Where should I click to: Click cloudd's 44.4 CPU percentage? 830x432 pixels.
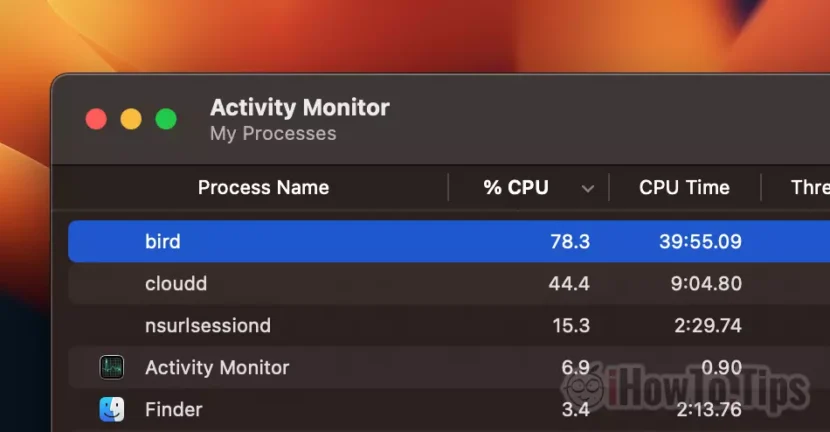pyautogui.click(x=569, y=283)
